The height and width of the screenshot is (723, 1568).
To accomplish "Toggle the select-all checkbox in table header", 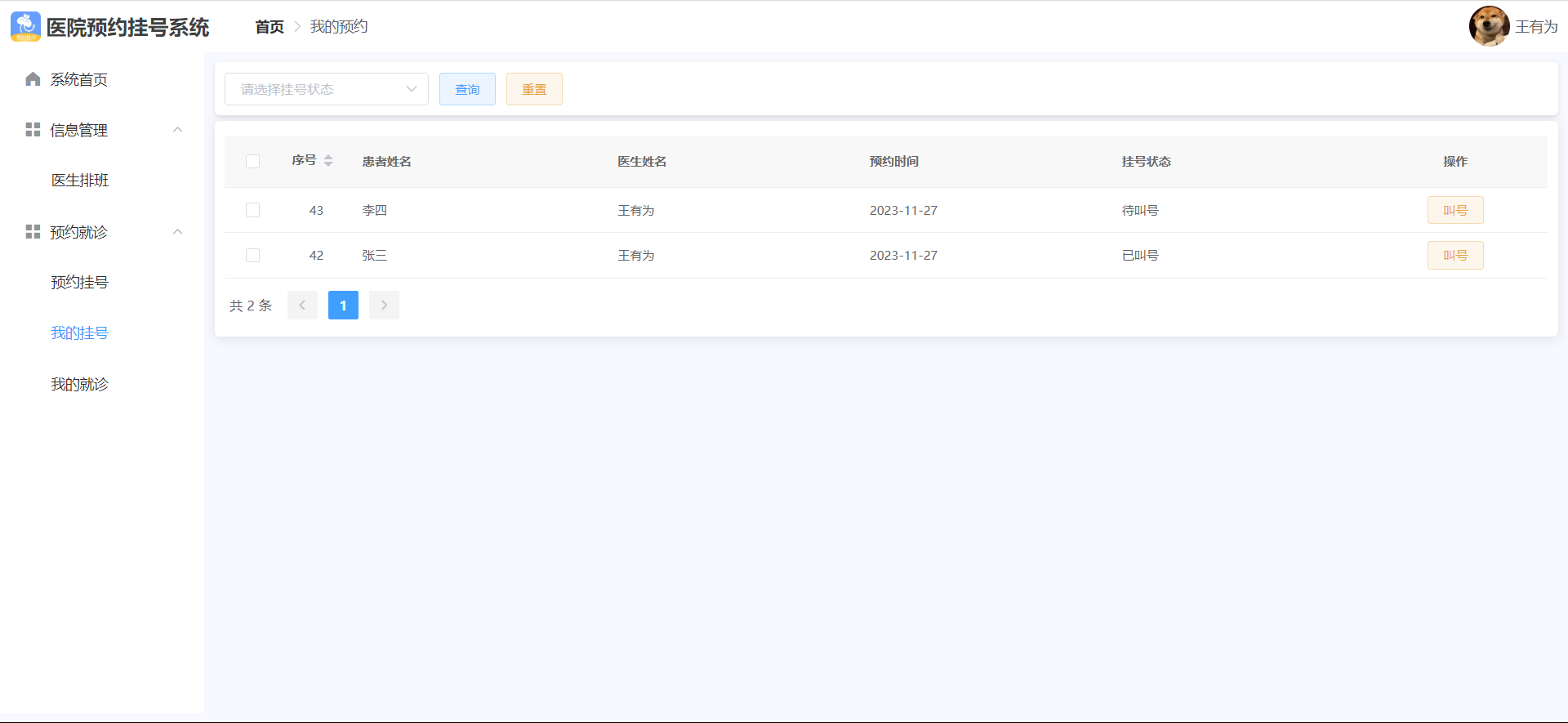I will click(253, 162).
